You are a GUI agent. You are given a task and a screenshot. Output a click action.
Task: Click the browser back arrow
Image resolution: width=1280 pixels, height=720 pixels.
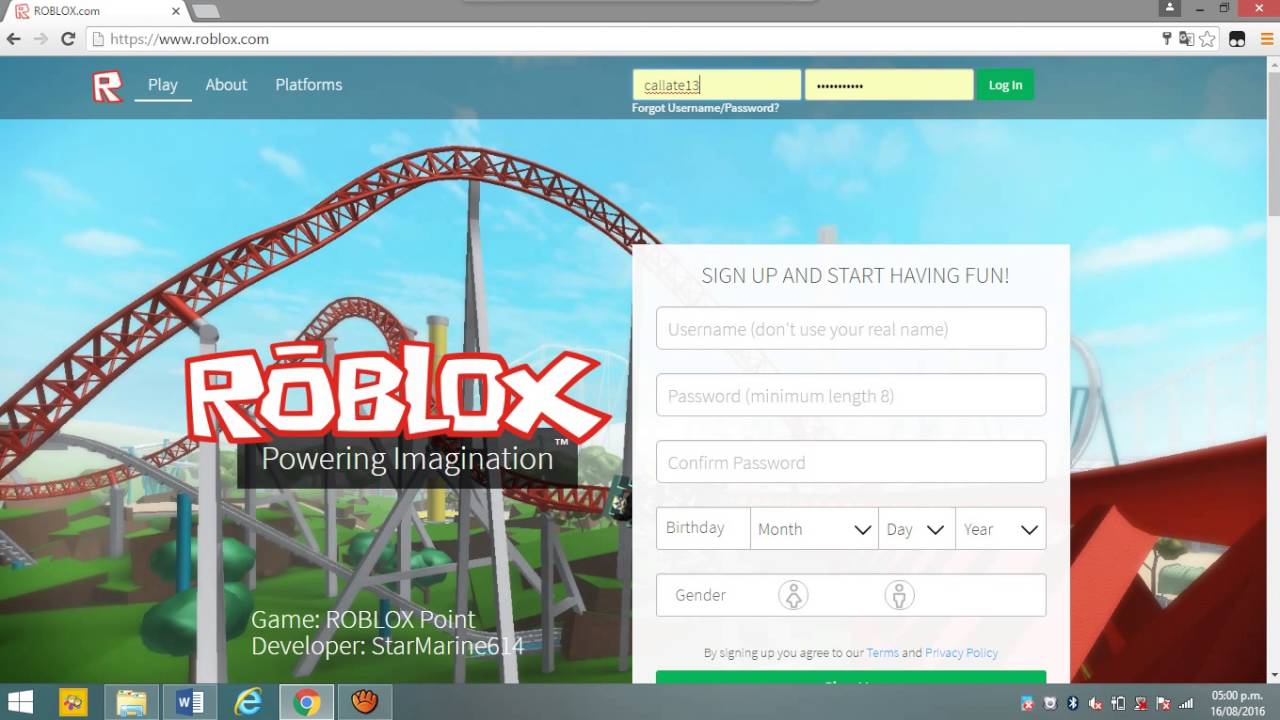(x=14, y=39)
